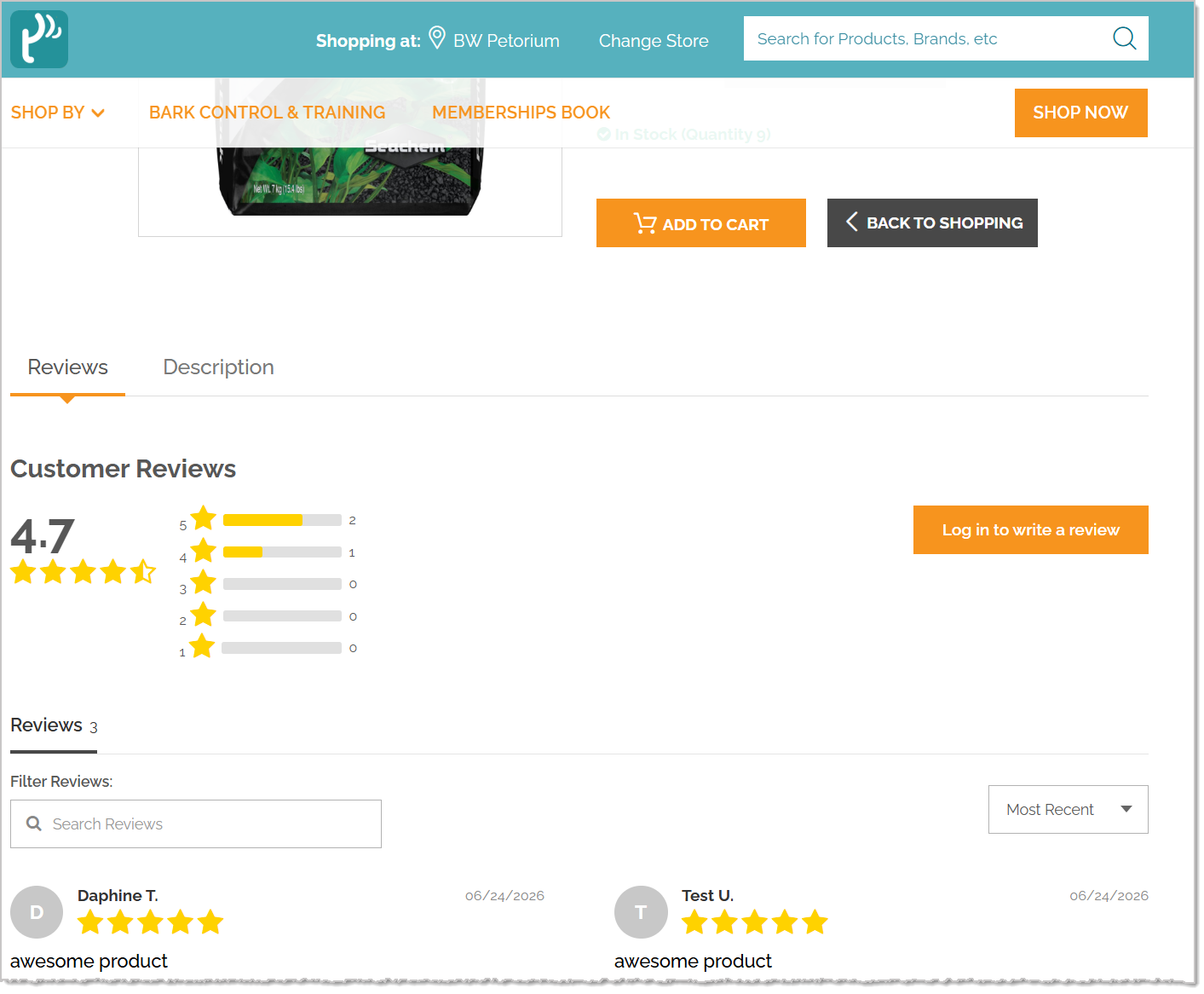This screenshot has width=1204, height=994.
Task: Switch to the Reviews tab
Action: (x=68, y=367)
